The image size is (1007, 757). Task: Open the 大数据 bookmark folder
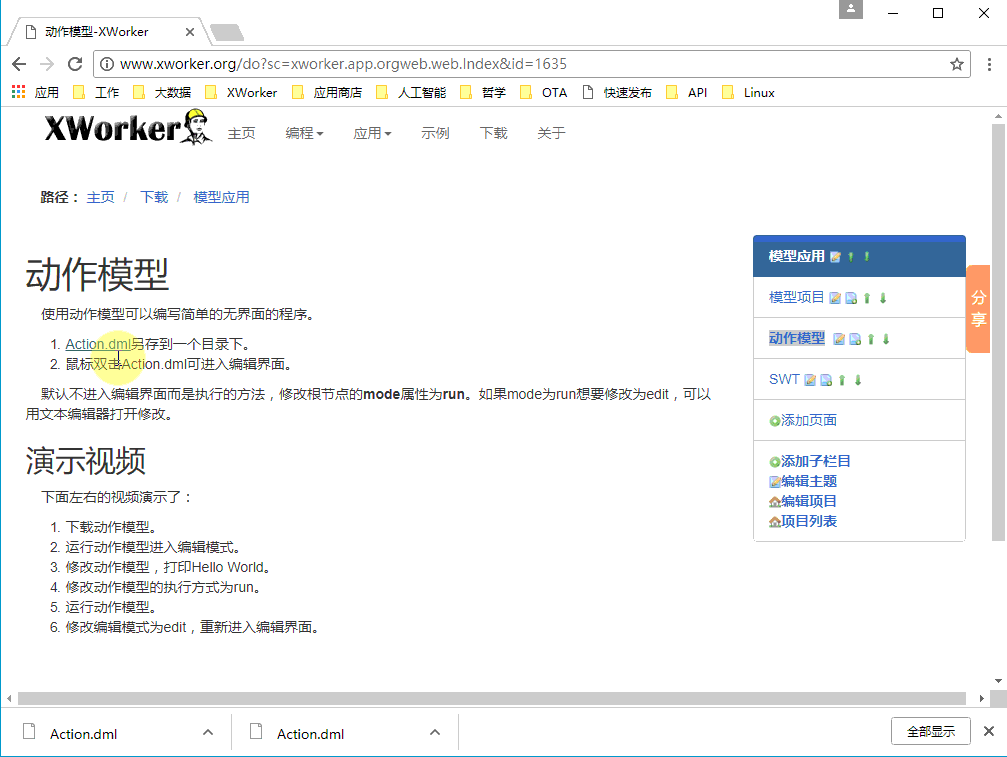[x=162, y=92]
